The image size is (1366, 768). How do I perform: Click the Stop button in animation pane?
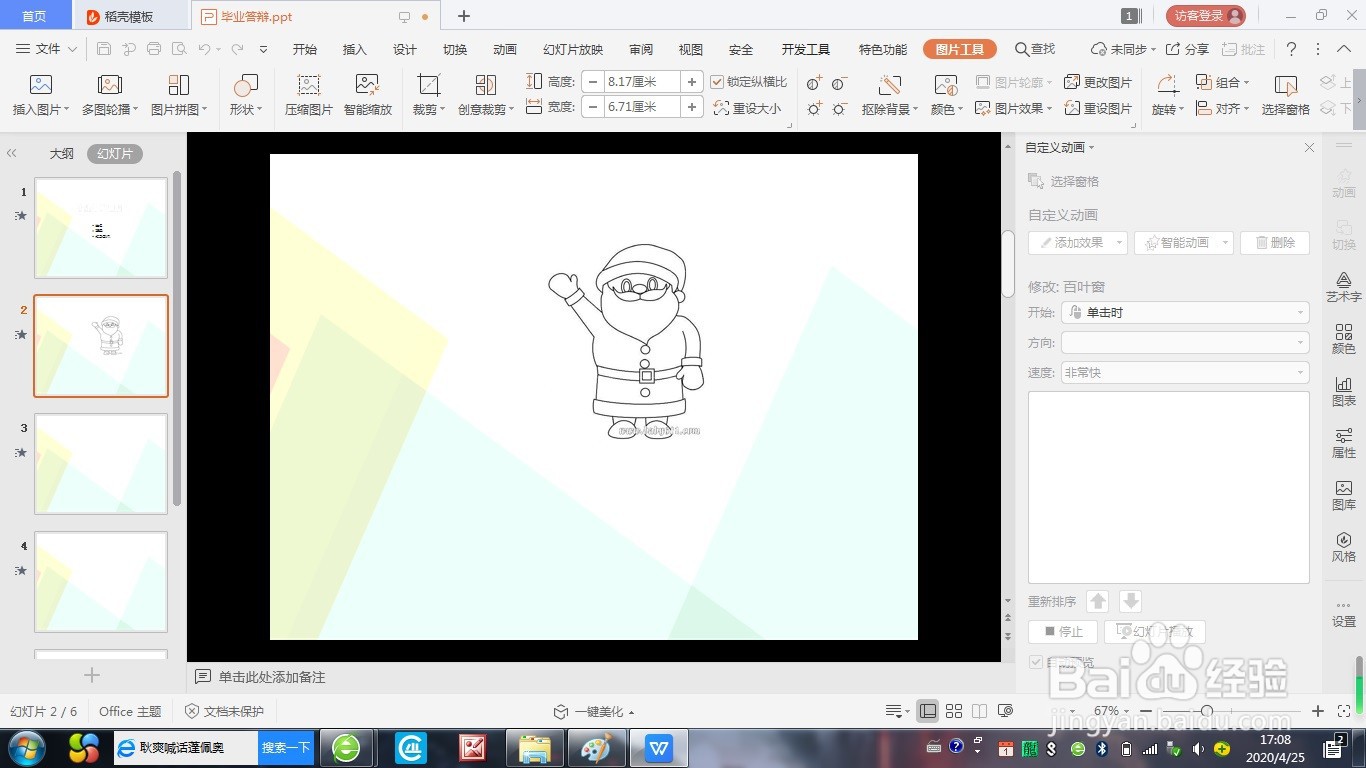1063,632
